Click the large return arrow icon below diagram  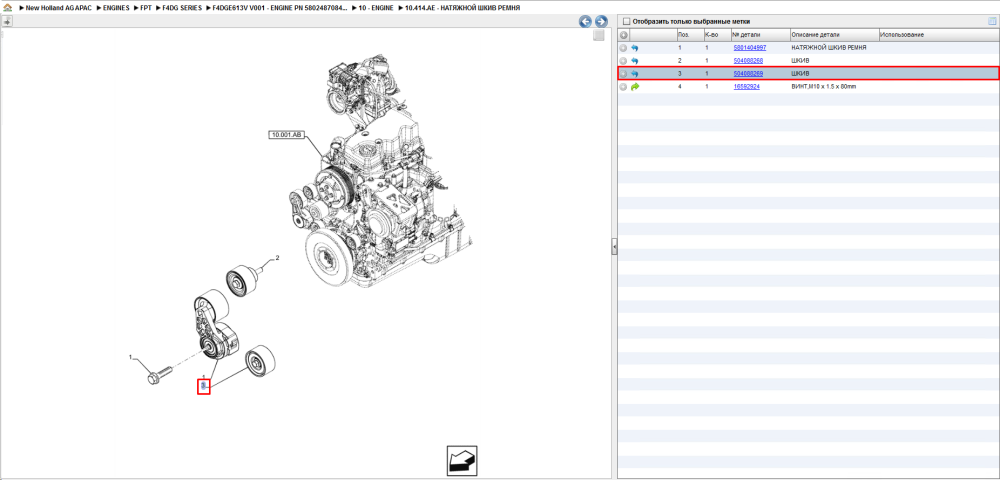point(462,461)
